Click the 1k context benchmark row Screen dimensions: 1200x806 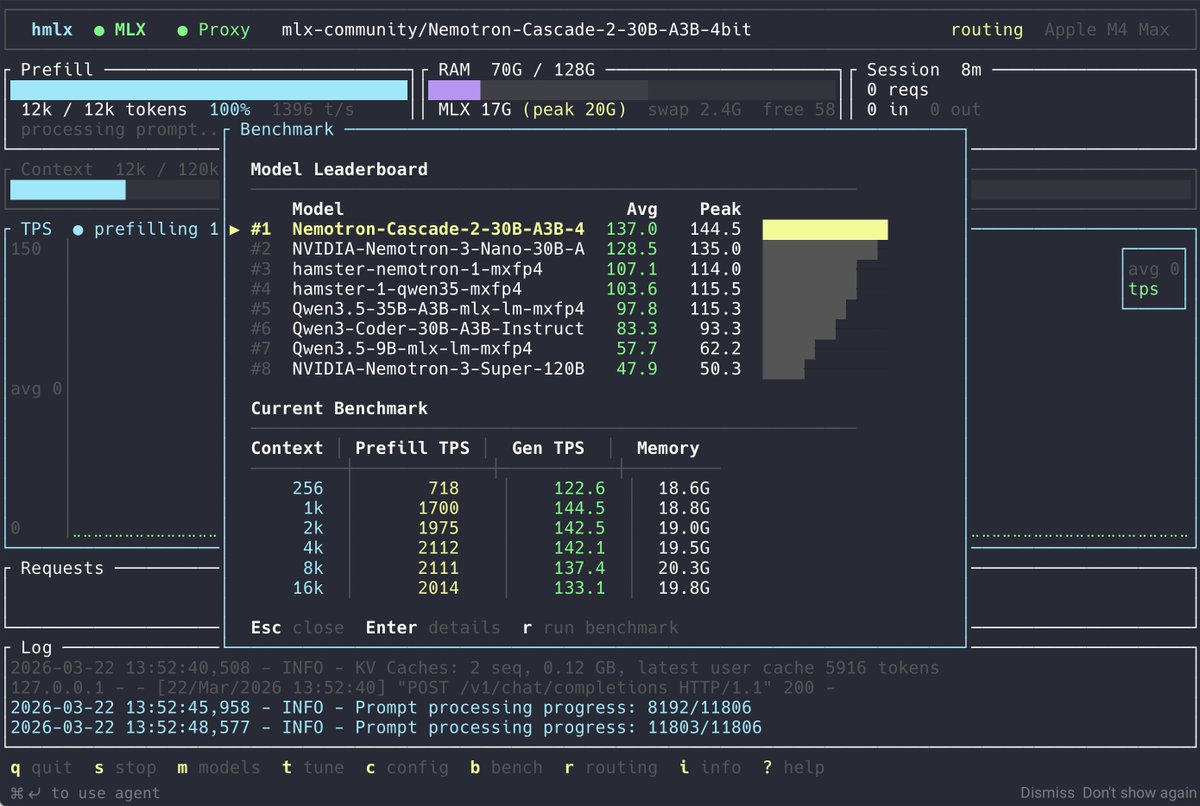[x=485, y=508]
